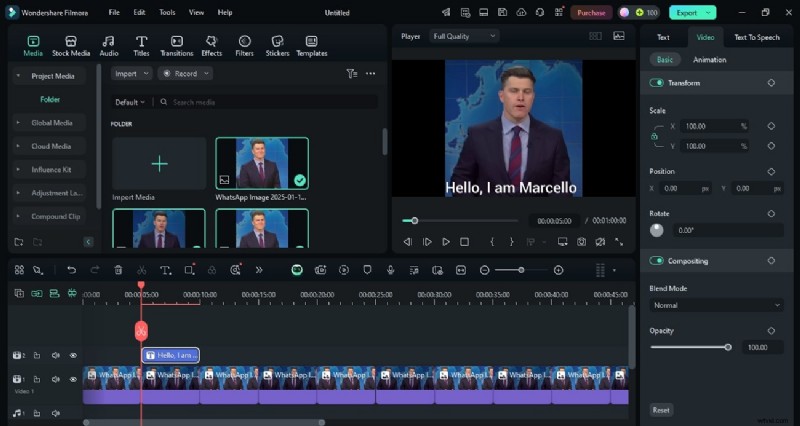Click the Undo arrow in timeline toolbar
The height and width of the screenshot is (426, 800).
71,270
